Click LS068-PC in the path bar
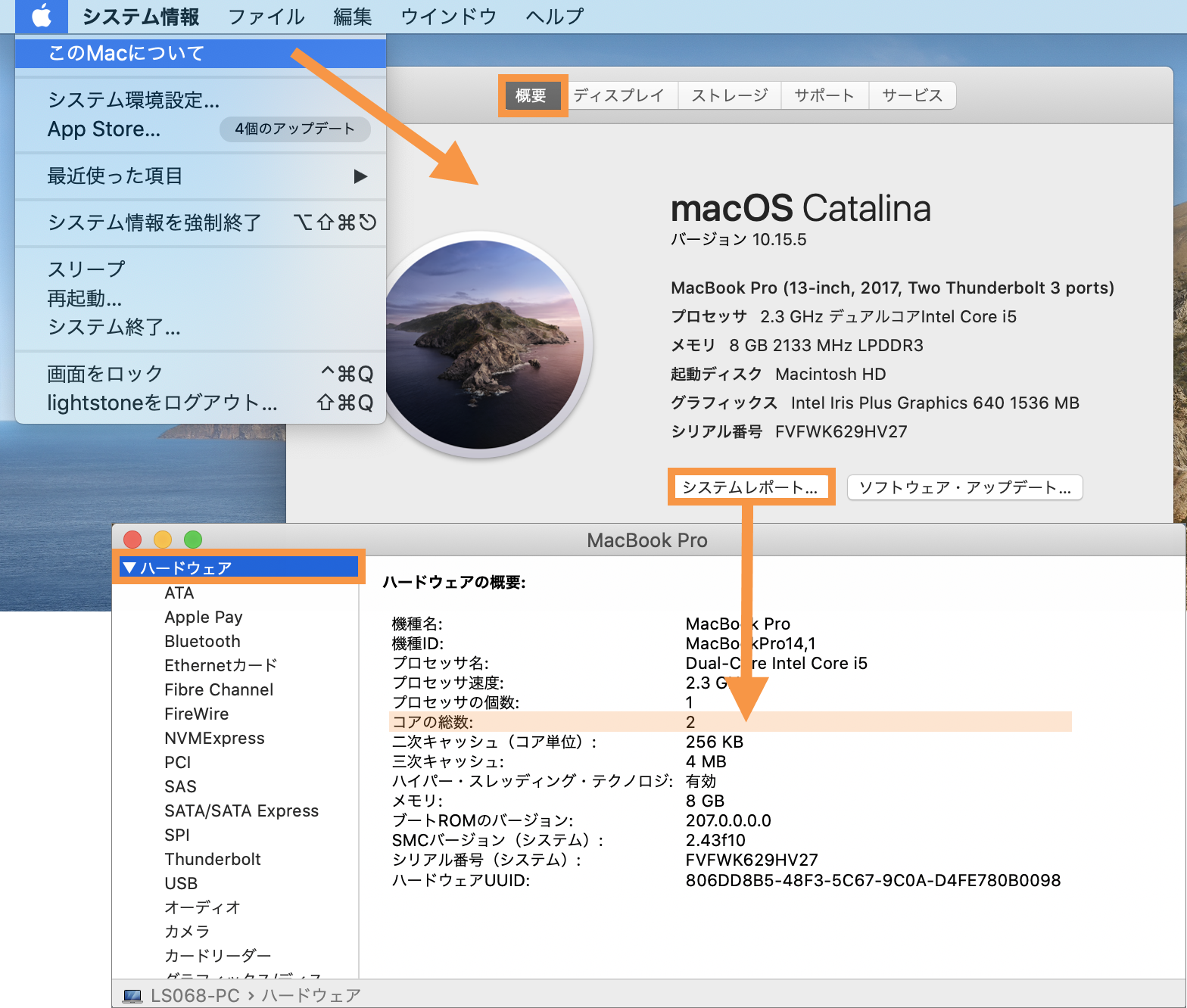1187x1008 pixels. pos(195,996)
